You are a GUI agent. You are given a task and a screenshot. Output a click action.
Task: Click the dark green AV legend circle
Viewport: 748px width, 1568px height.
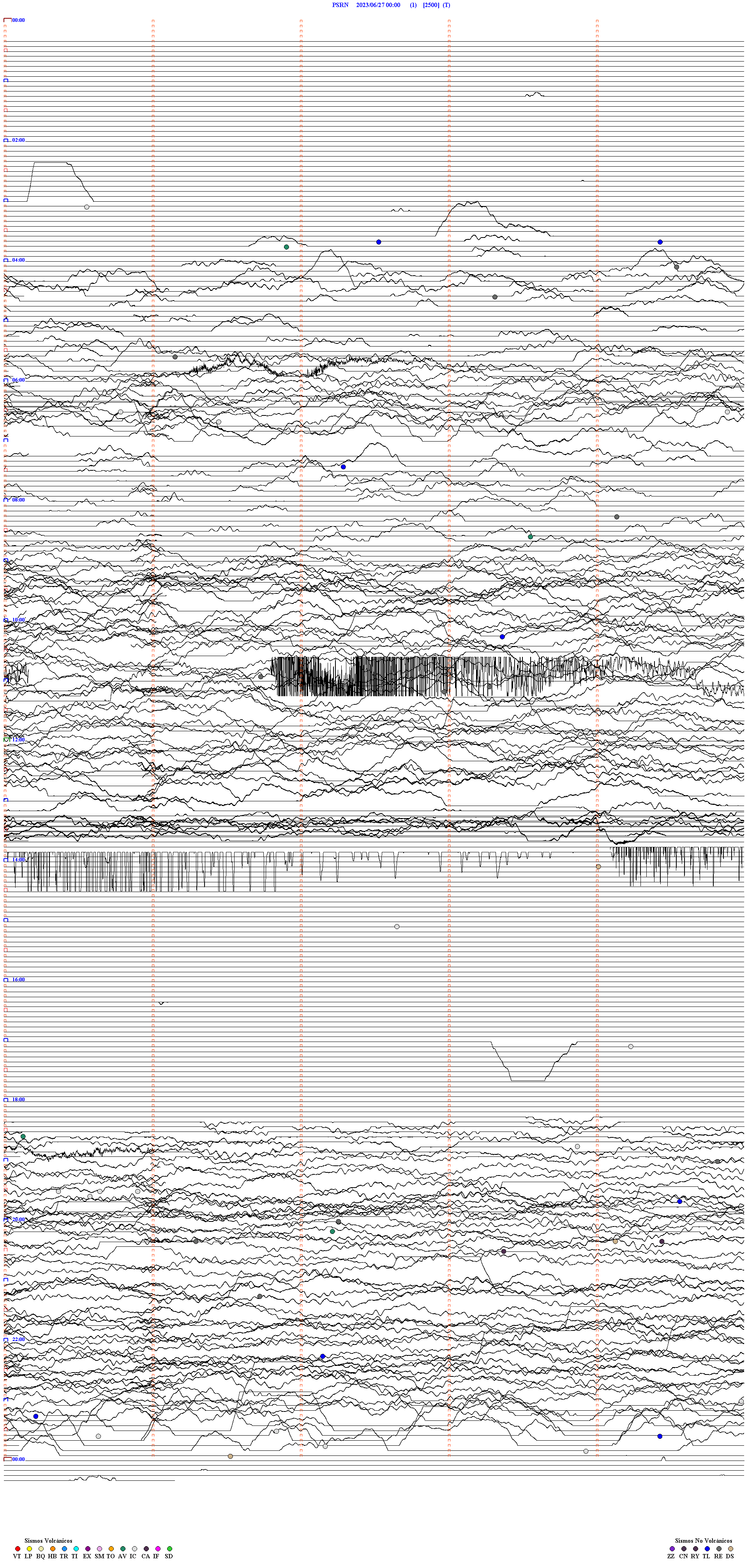coord(123,1549)
